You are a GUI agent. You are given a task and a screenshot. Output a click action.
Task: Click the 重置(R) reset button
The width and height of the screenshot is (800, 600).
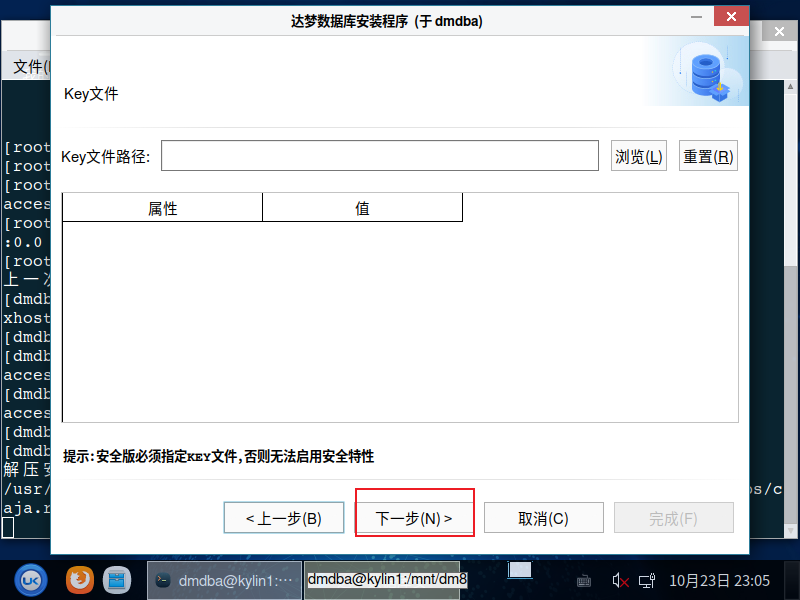(x=708, y=156)
